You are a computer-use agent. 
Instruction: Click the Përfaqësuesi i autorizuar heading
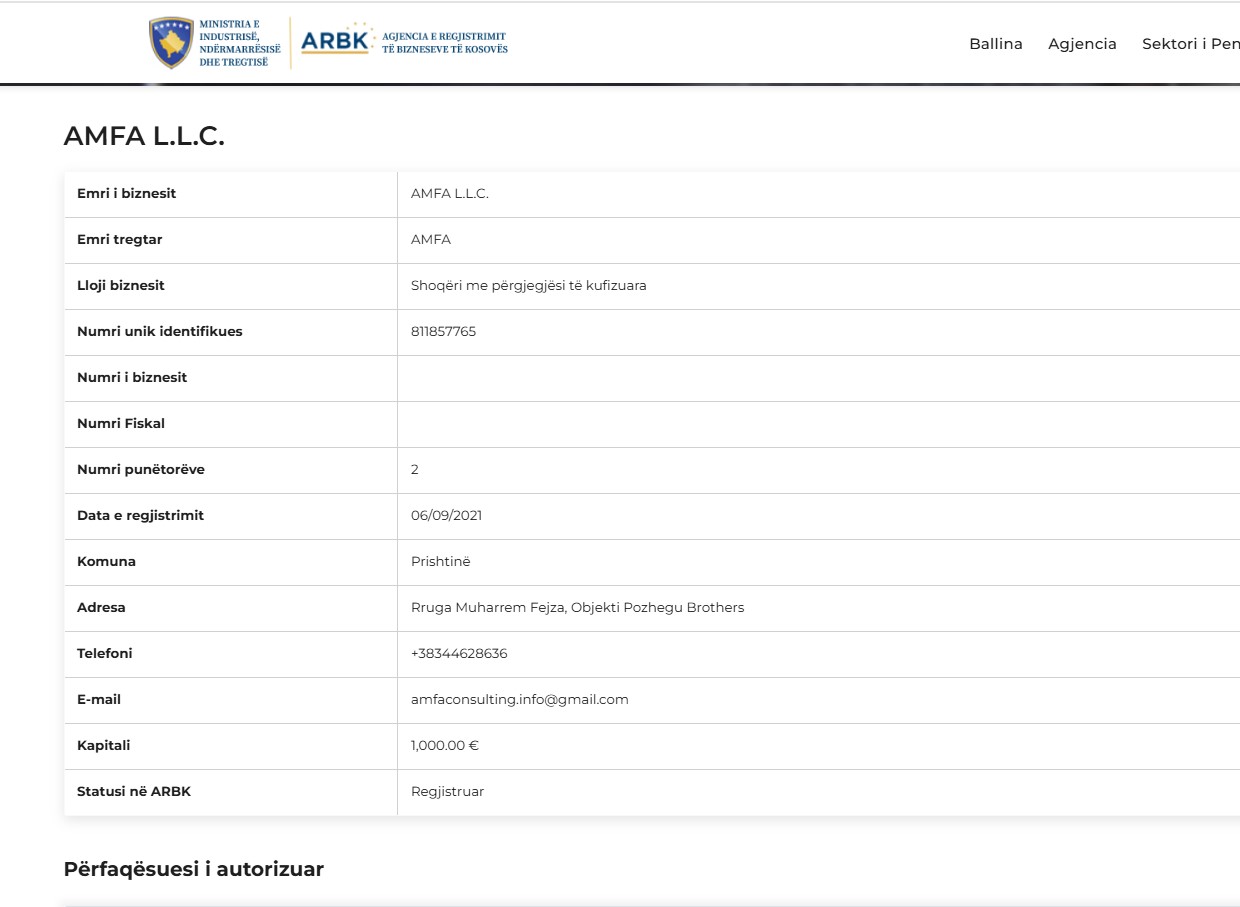tap(194, 869)
